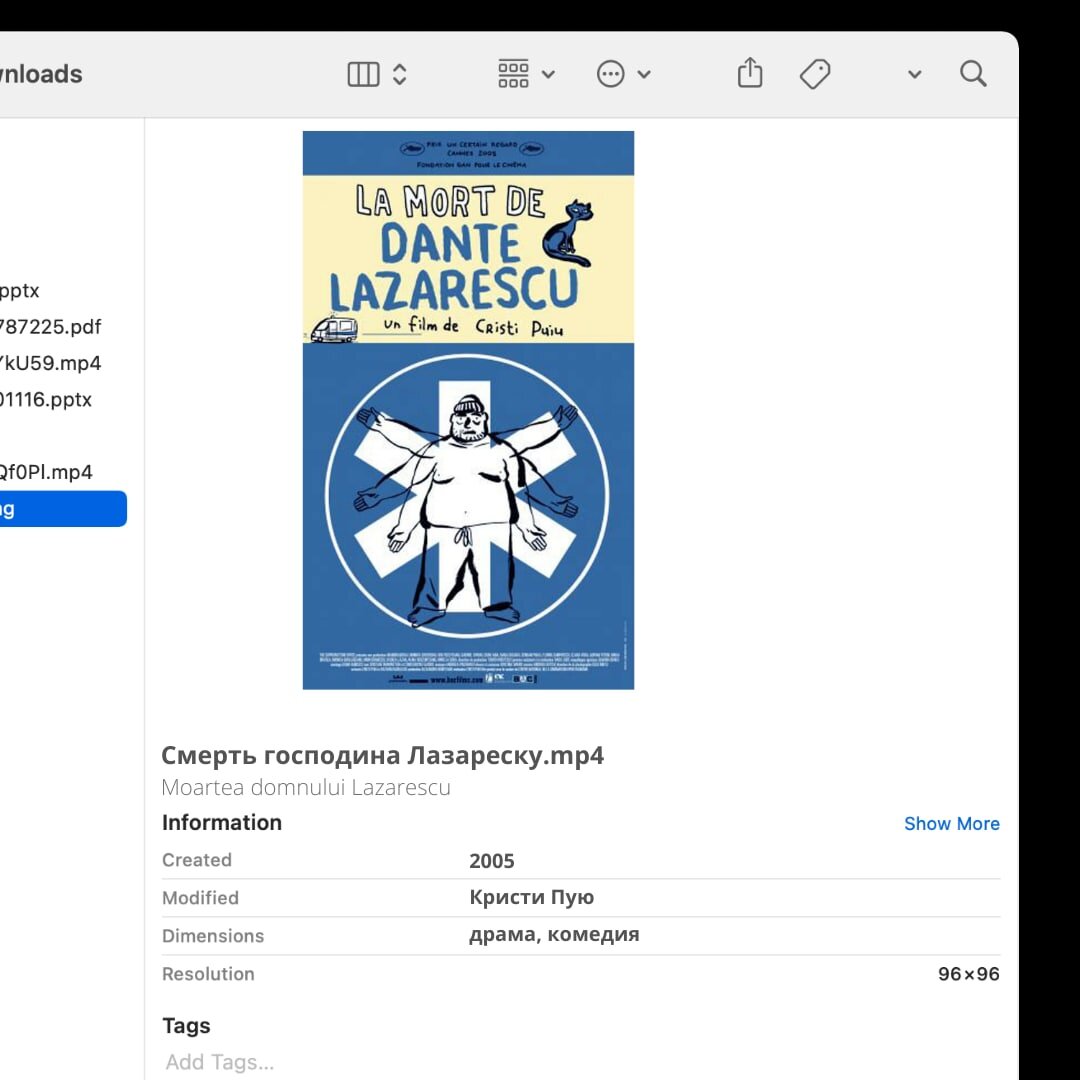Open the group-by grid icon
Image resolution: width=1080 pixels, height=1080 pixels.
[x=513, y=74]
